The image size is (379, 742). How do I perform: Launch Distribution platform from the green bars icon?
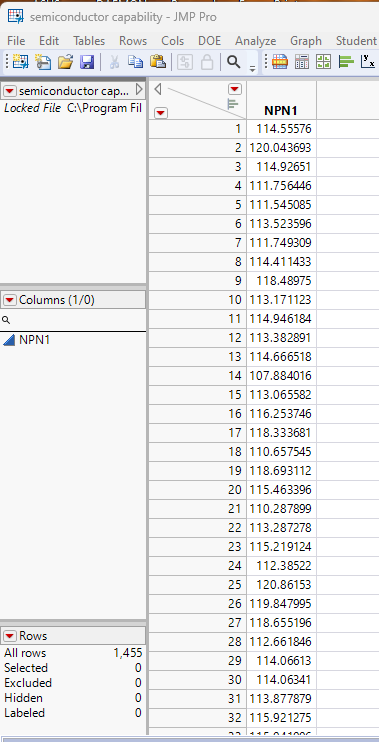click(x=346, y=62)
